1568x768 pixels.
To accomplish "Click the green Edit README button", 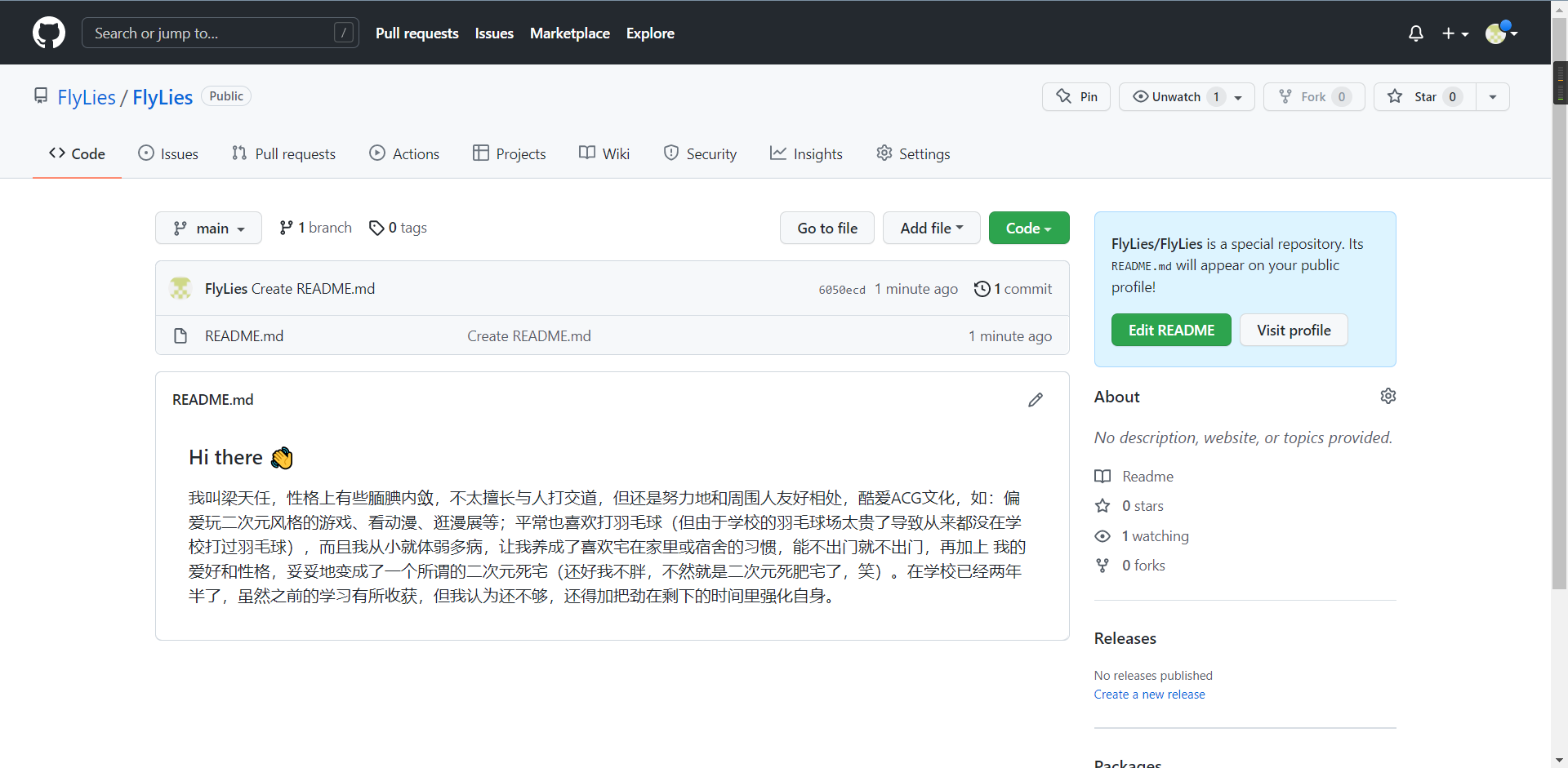I will coord(1171,330).
